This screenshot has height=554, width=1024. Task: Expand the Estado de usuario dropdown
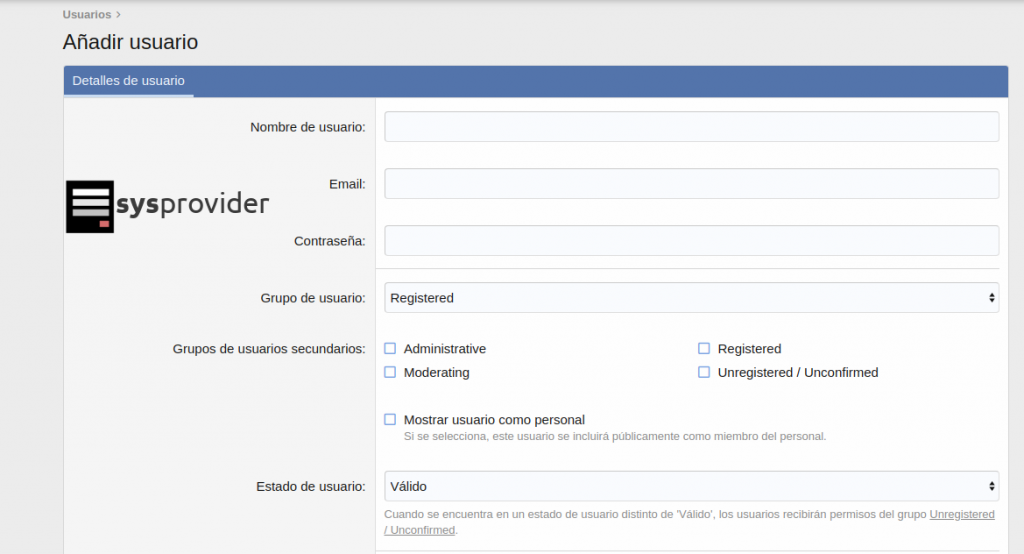[x=691, y=486]
